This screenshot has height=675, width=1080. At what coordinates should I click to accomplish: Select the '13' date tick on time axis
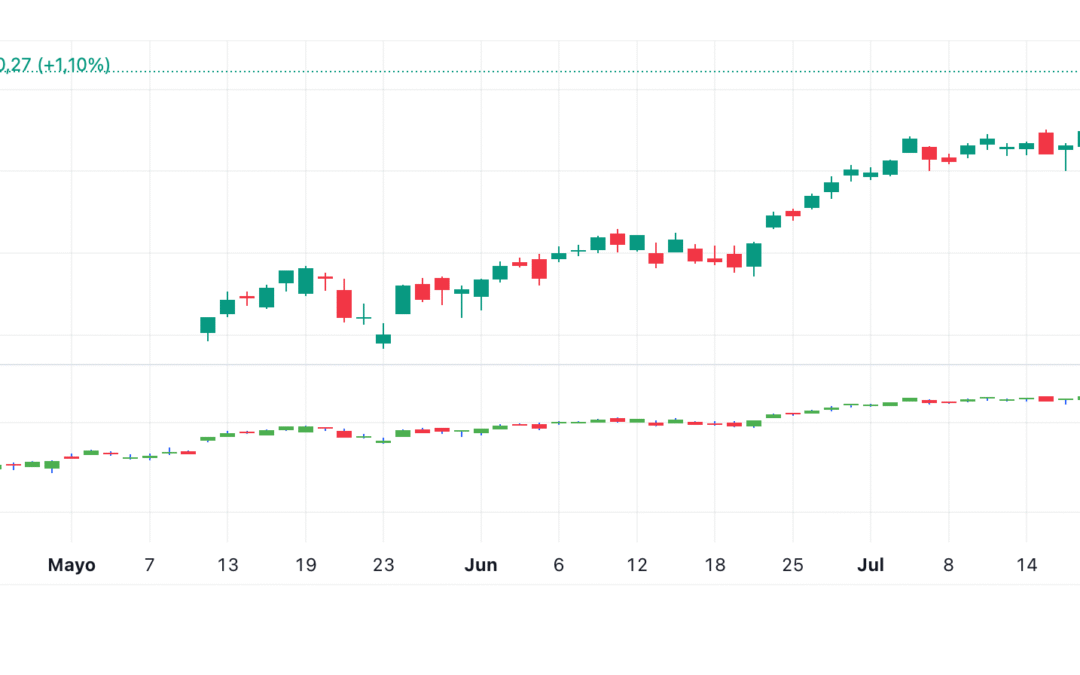tap(228, 565)
